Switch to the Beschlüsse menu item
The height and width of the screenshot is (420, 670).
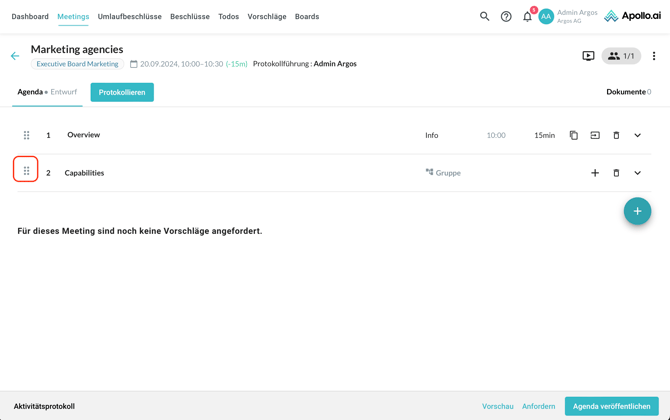[190, 16]
